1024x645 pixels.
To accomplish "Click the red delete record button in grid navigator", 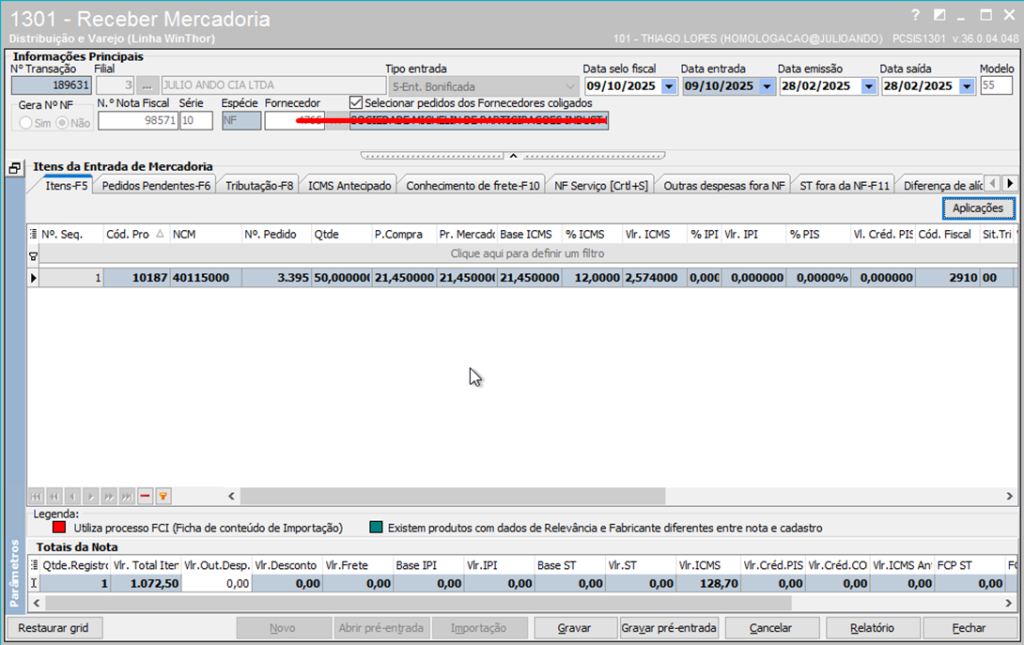I will 145,495.
